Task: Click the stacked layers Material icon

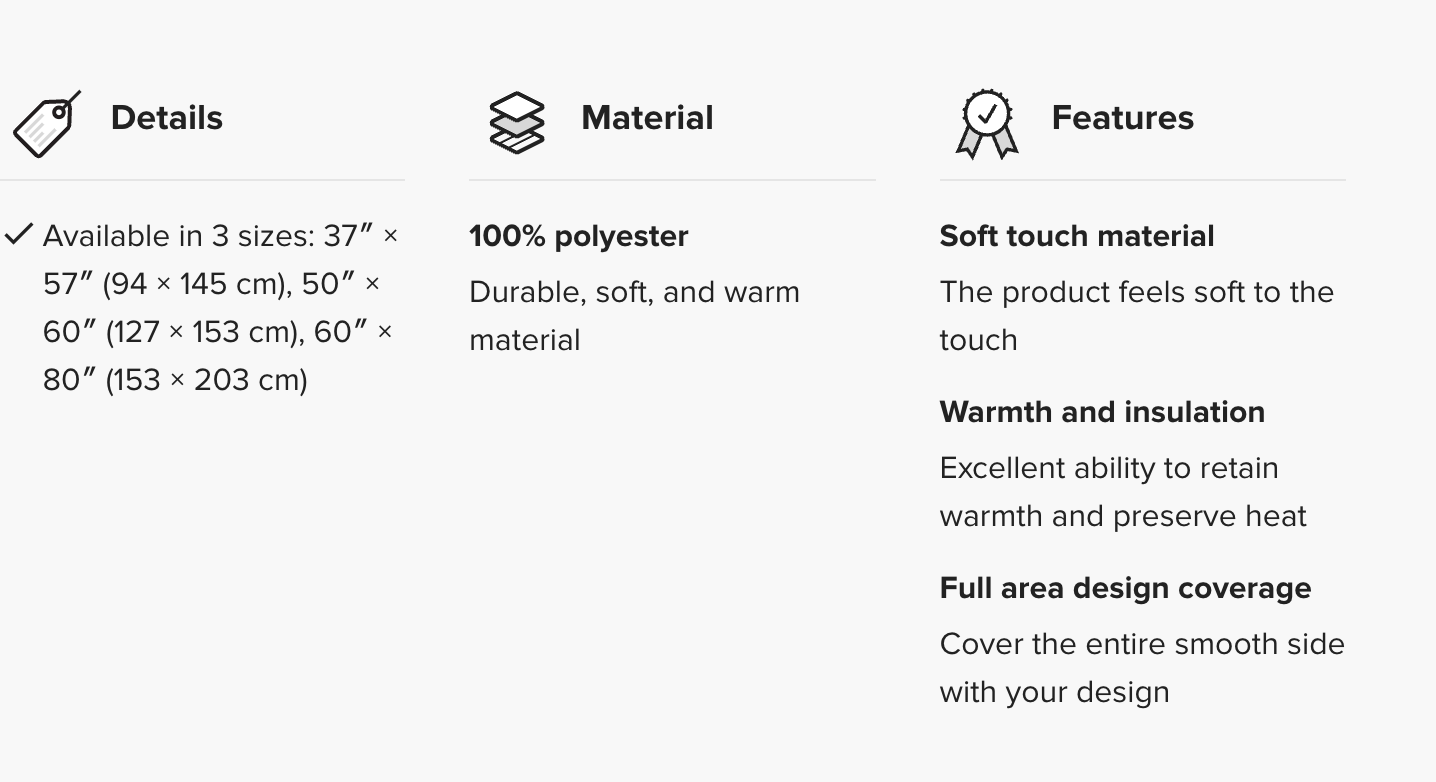Action: [x=517, y=122]
